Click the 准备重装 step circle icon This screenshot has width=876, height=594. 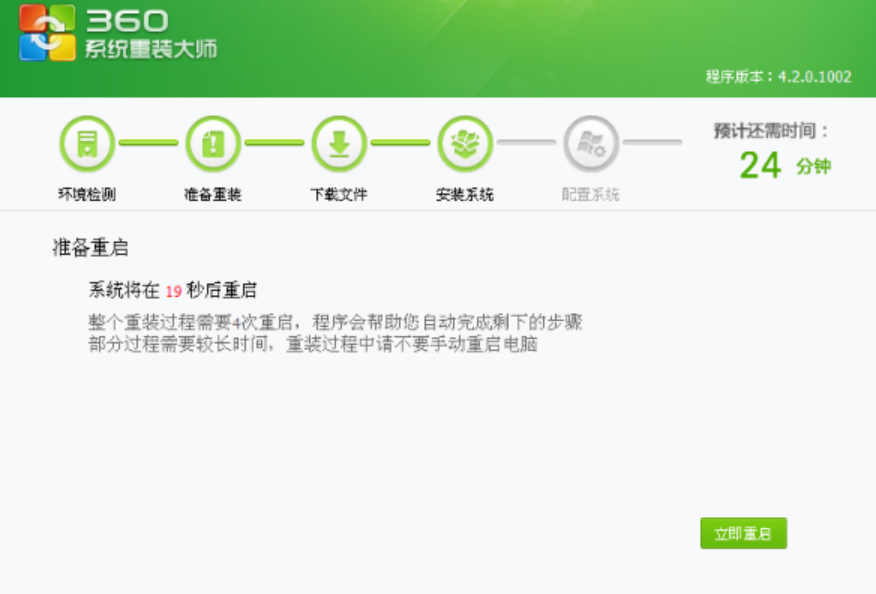(x=213, y=144)
